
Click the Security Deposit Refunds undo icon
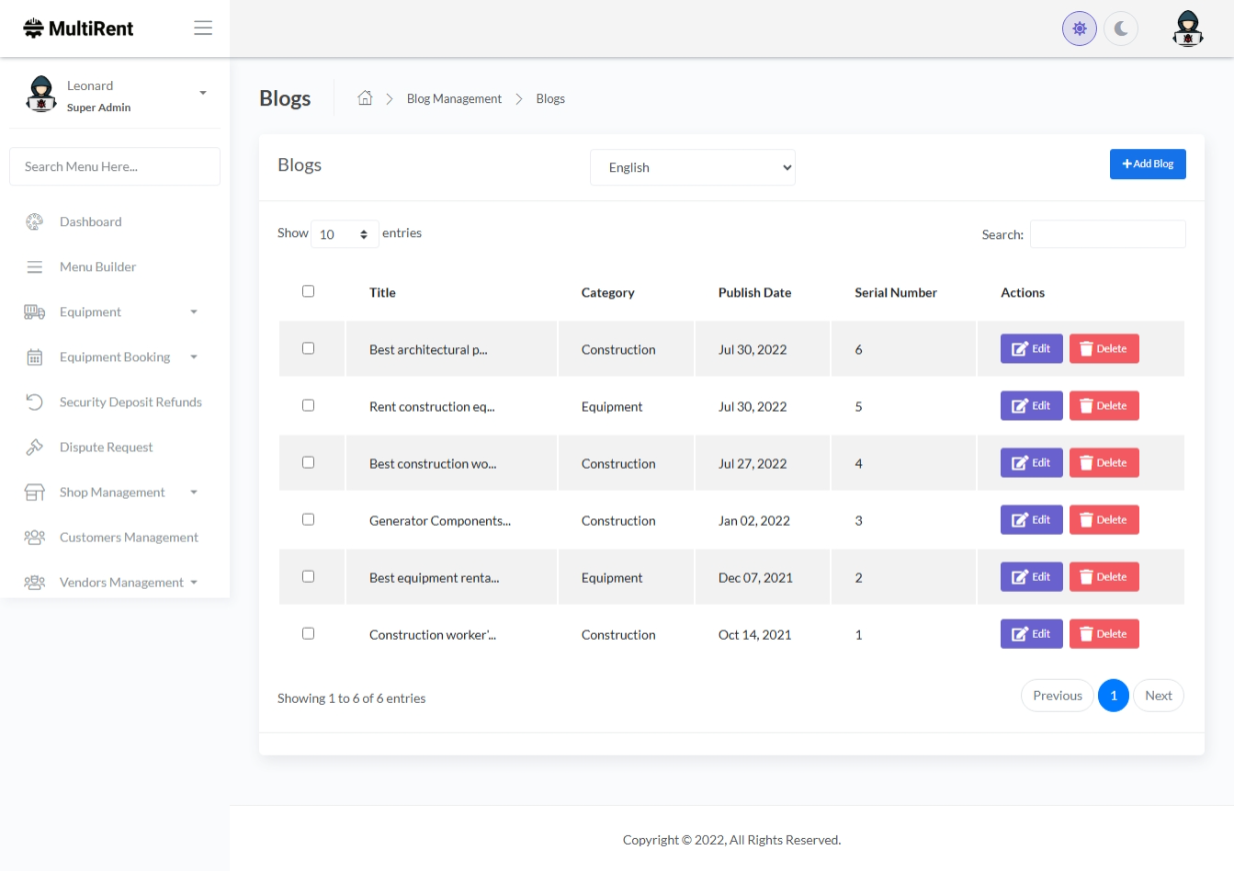pos(34,402)
